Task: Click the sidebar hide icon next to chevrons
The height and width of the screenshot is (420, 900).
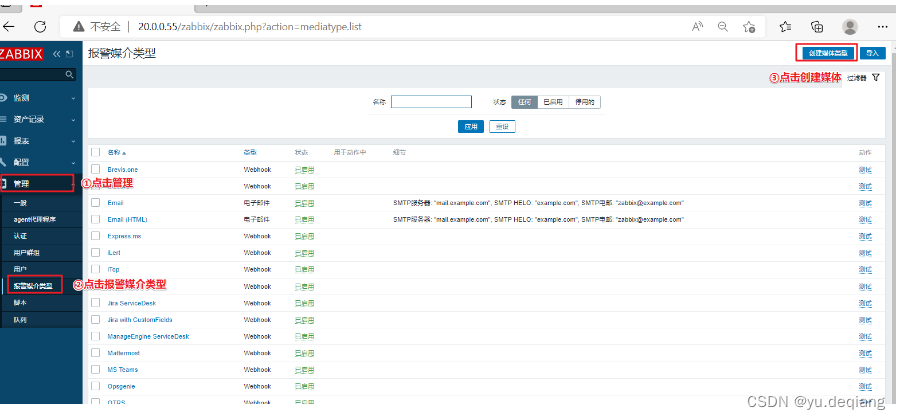Action: [70, 54]
